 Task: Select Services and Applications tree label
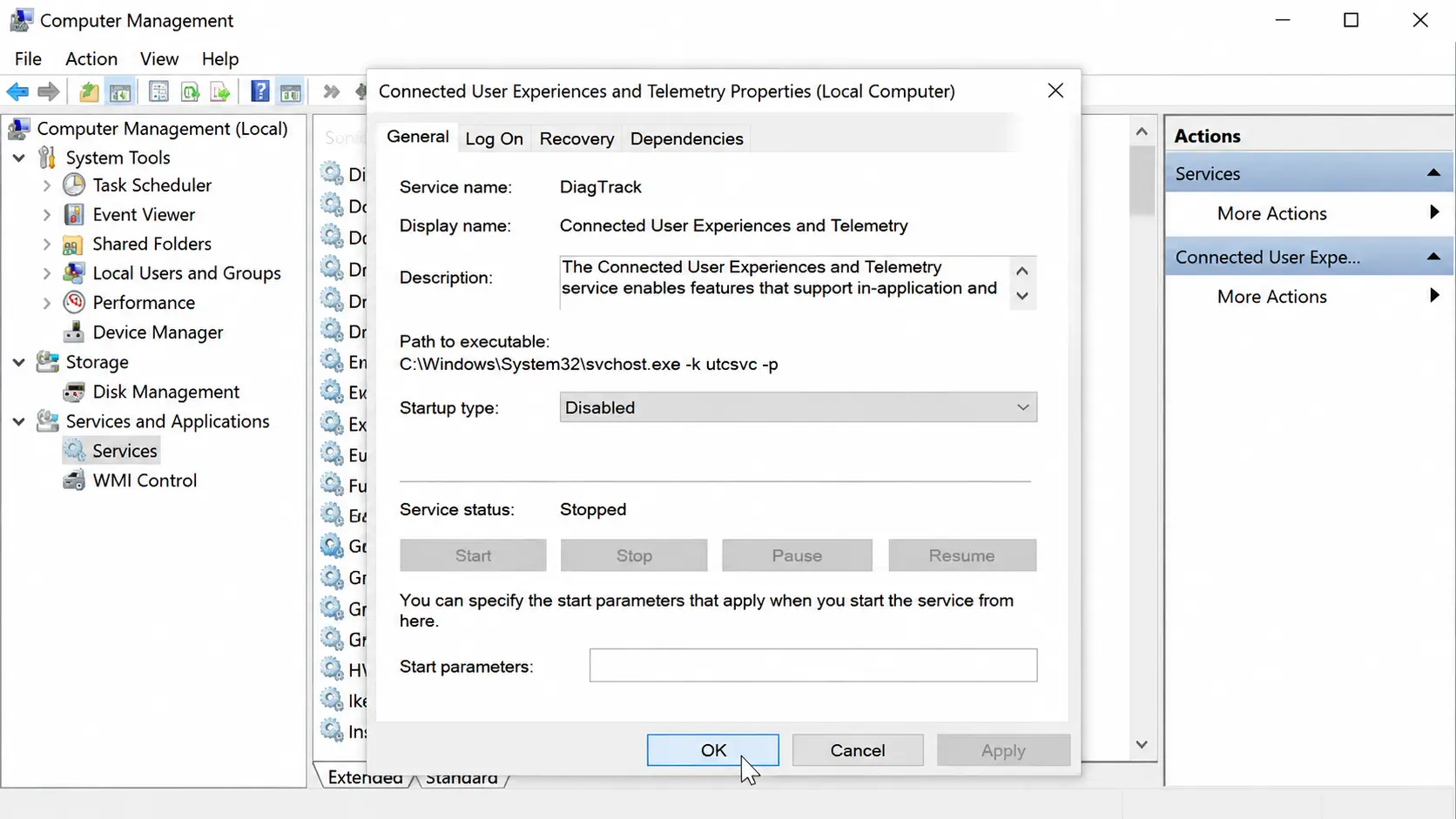[x=167, y=421]
